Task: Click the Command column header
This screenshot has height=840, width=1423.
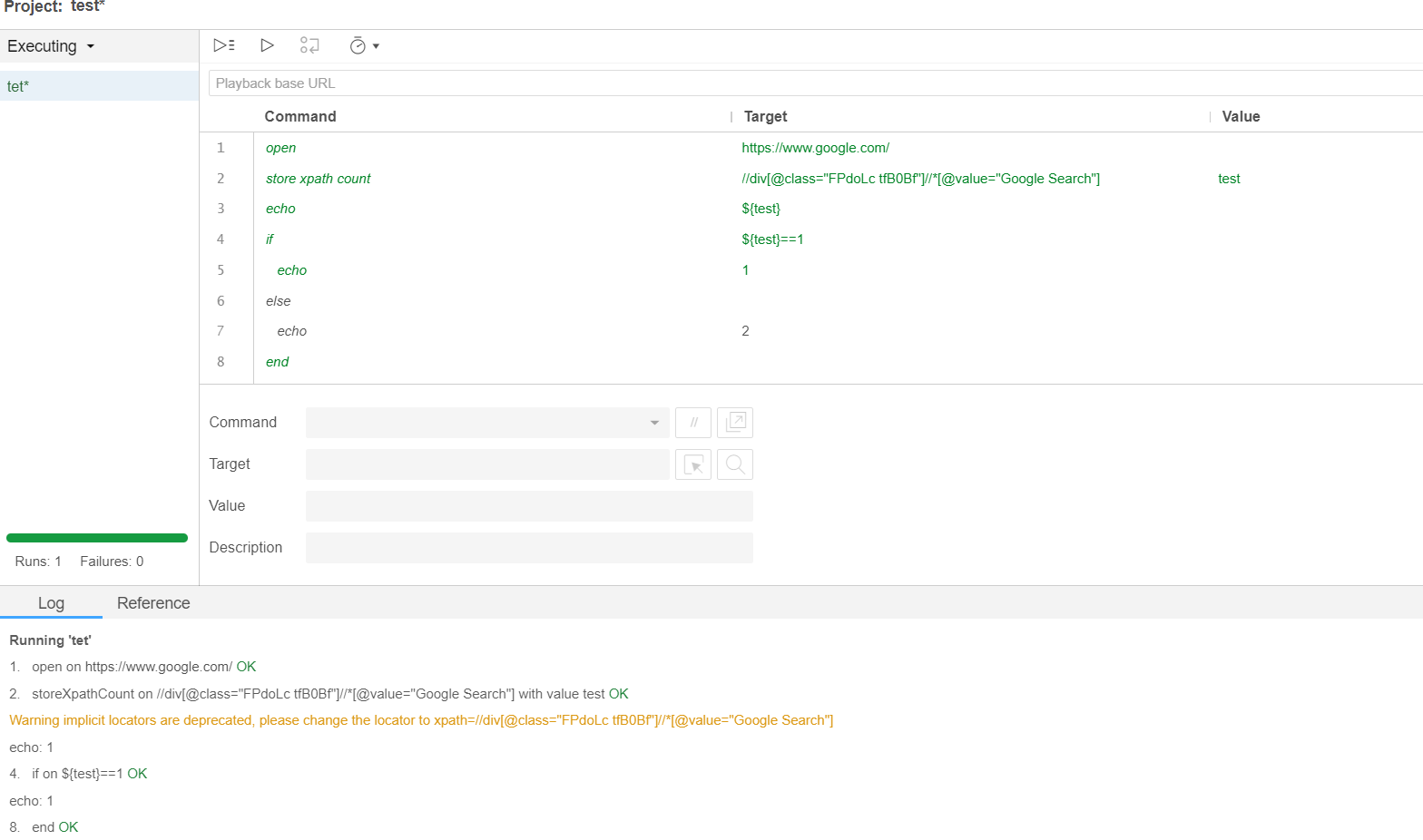Action: (x=300, y=116)
